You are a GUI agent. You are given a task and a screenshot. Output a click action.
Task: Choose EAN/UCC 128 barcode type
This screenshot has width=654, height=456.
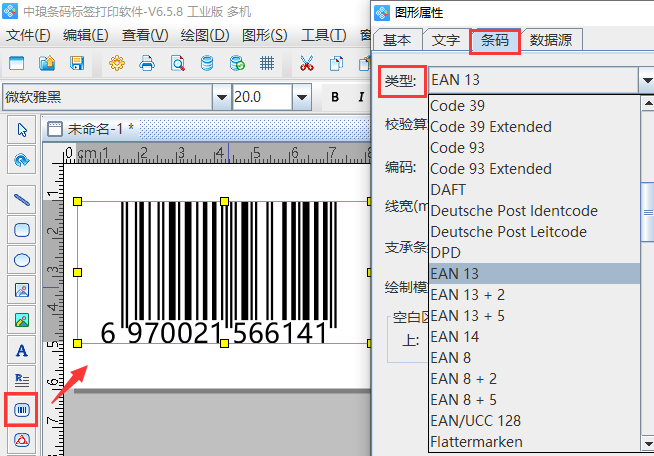pos(534,421)
